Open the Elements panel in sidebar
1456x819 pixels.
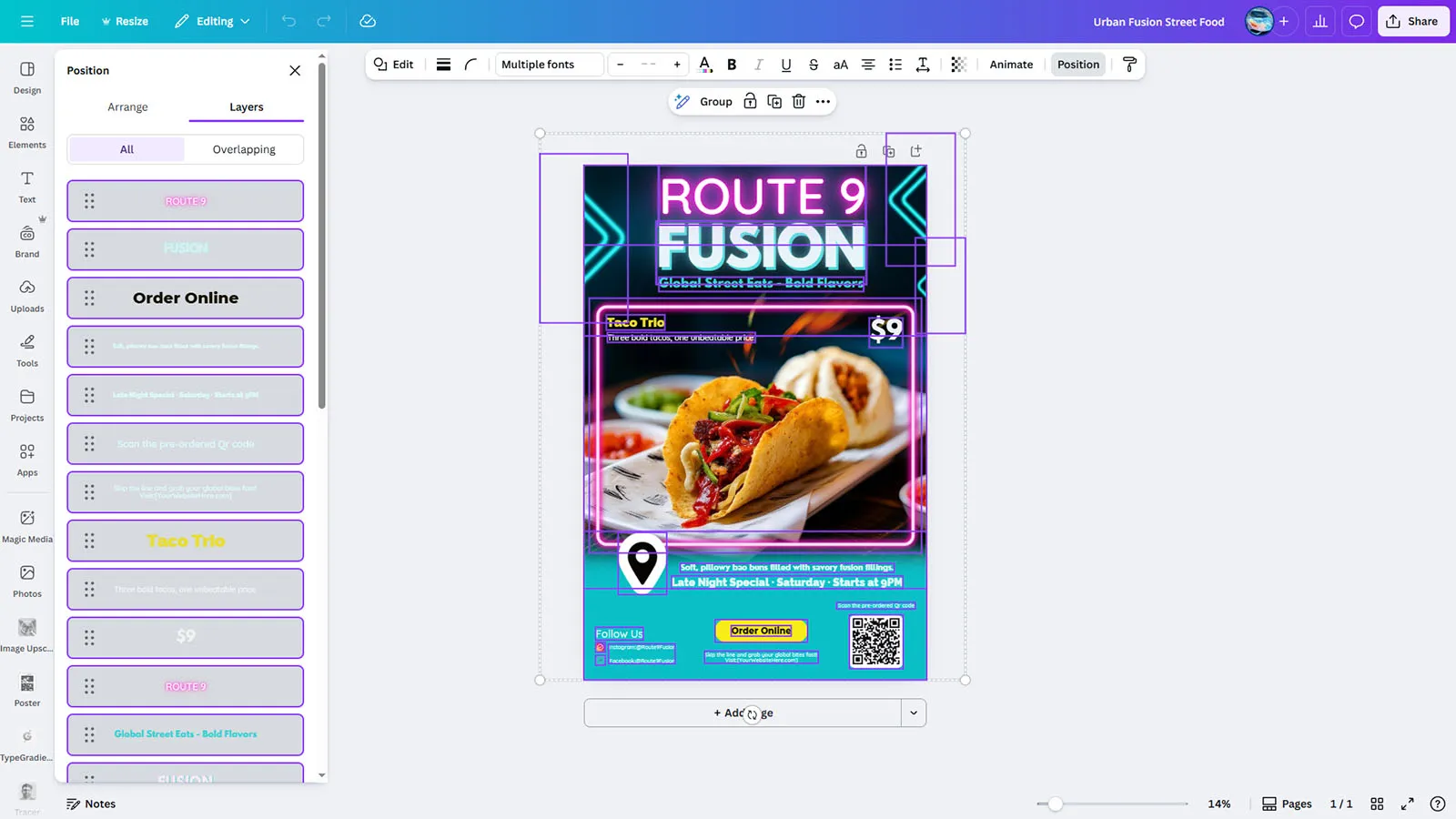[x=27, y=132]
